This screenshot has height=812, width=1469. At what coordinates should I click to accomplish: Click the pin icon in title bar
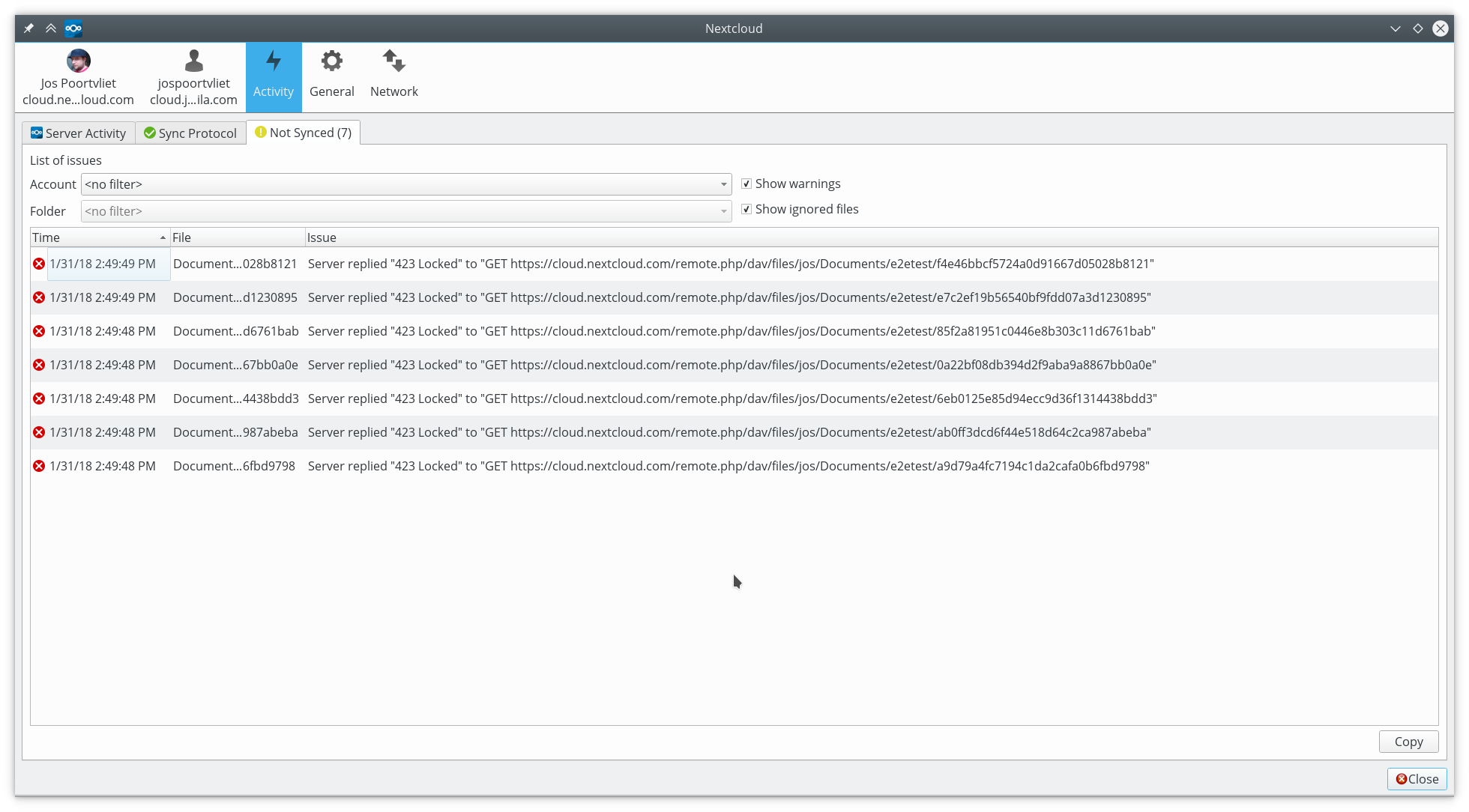coord(28,28)
